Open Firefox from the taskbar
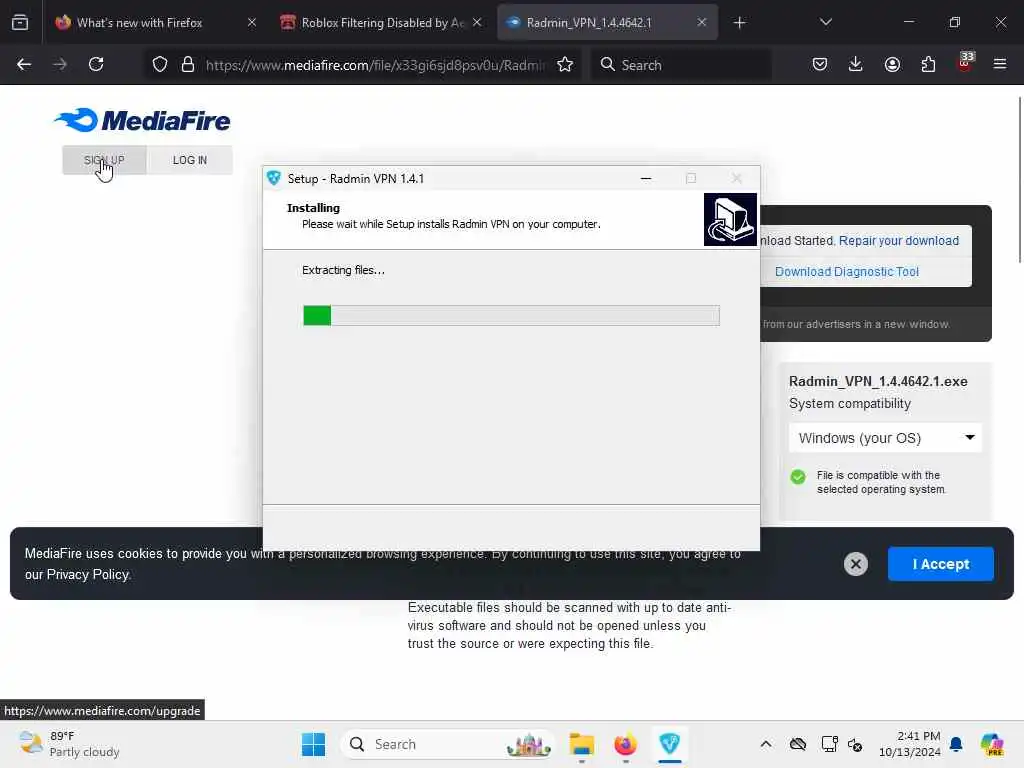Viewport: 1024px width, 768px height. [625, 744]
